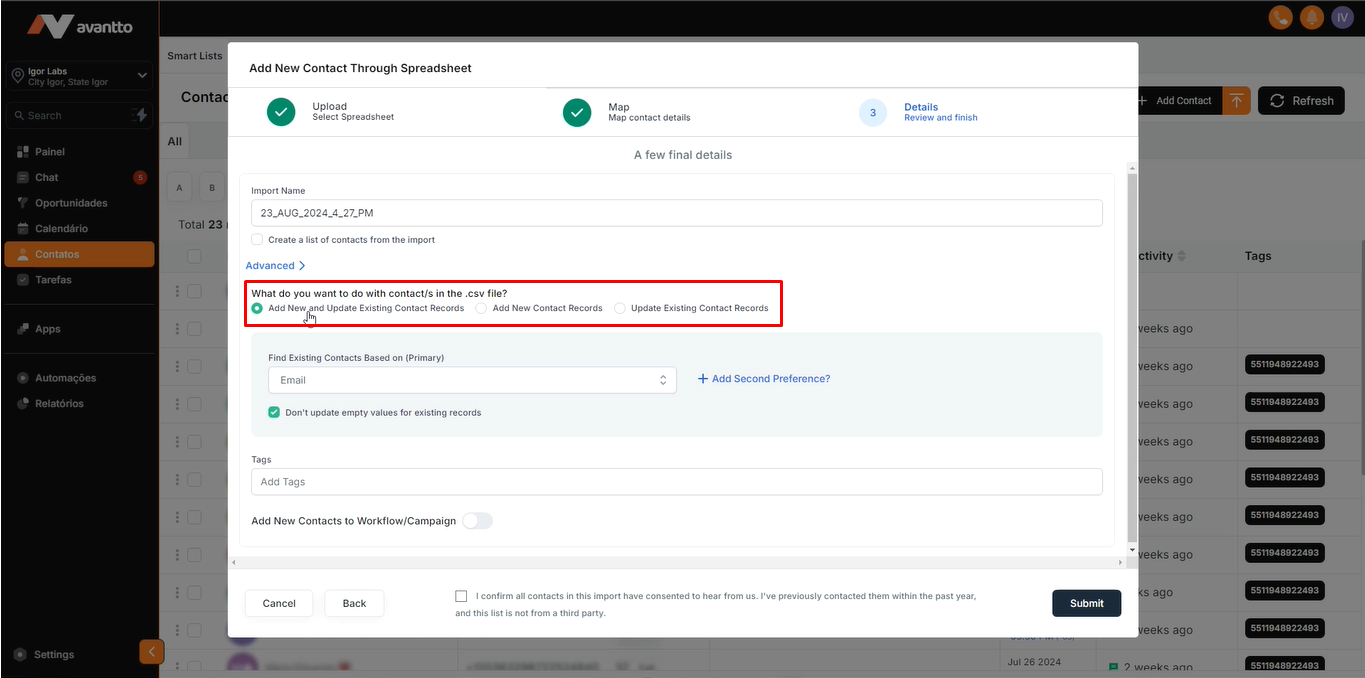The image size is (1365, 678).
Task: Click the Add Tags input field
Action: pyautogui.click(x=676, y=482)
